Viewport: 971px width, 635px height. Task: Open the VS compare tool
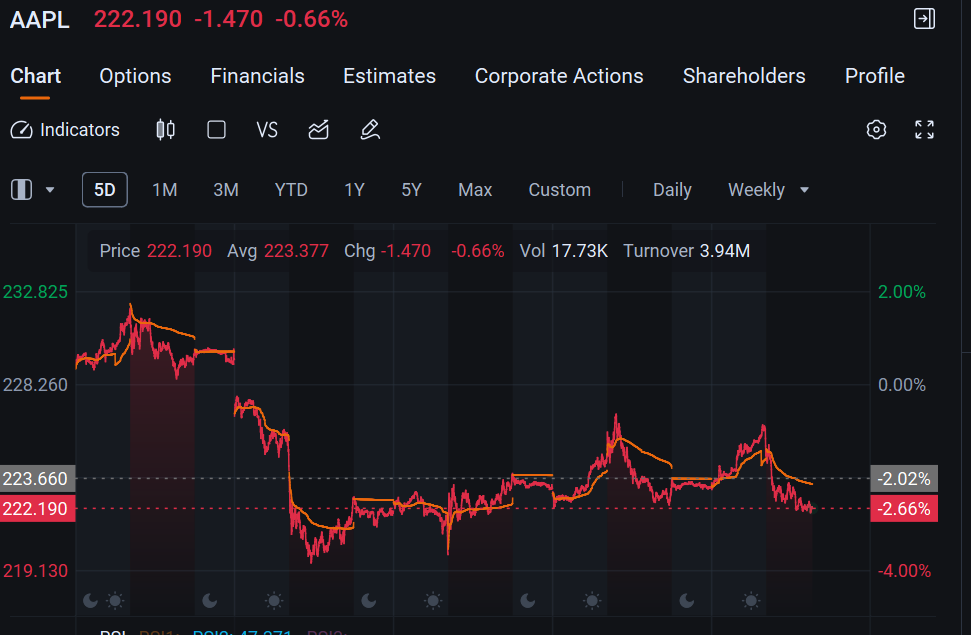(x=267, y=130)
